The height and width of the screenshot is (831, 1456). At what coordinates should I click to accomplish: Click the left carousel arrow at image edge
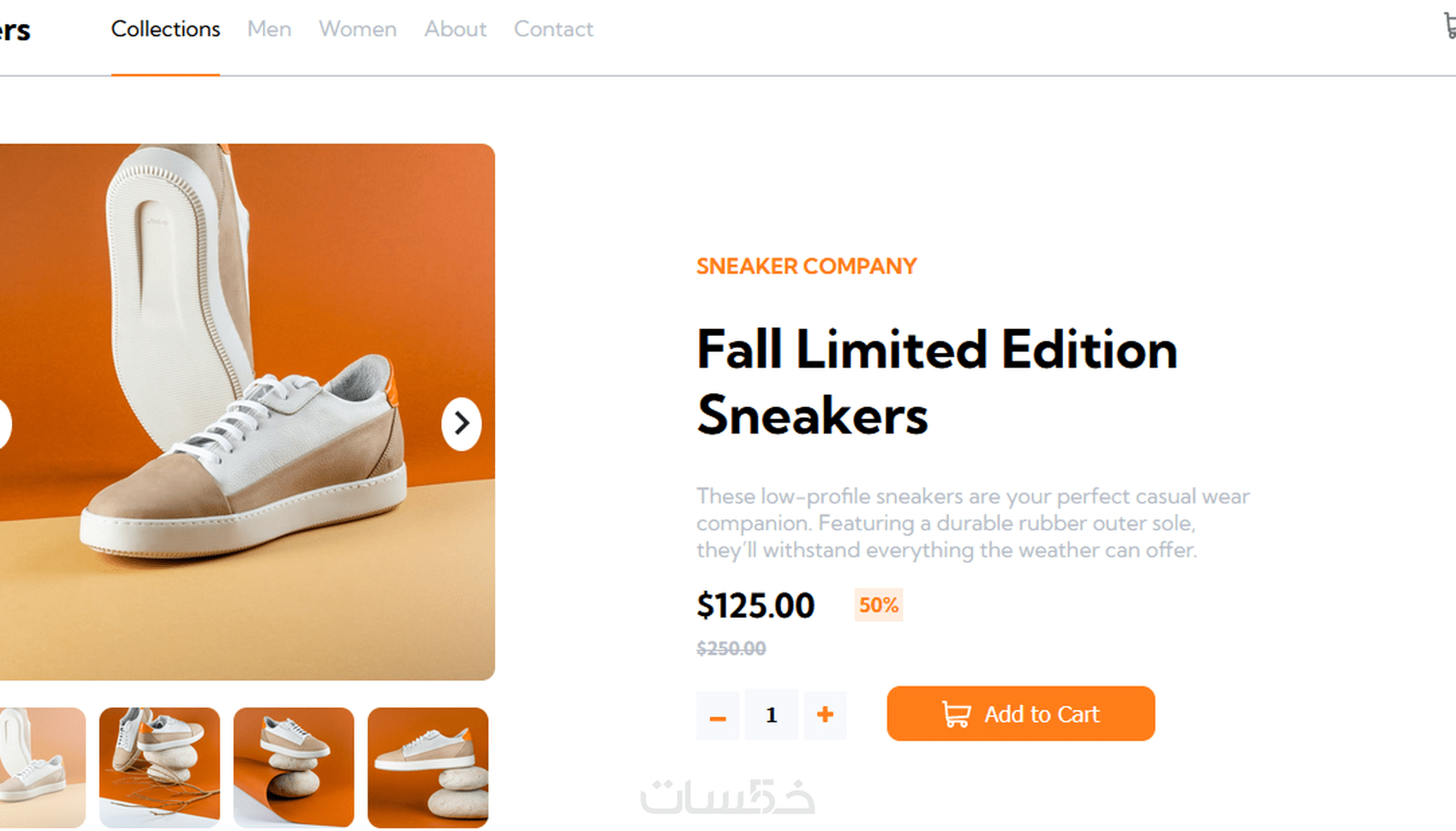(4, 423)
